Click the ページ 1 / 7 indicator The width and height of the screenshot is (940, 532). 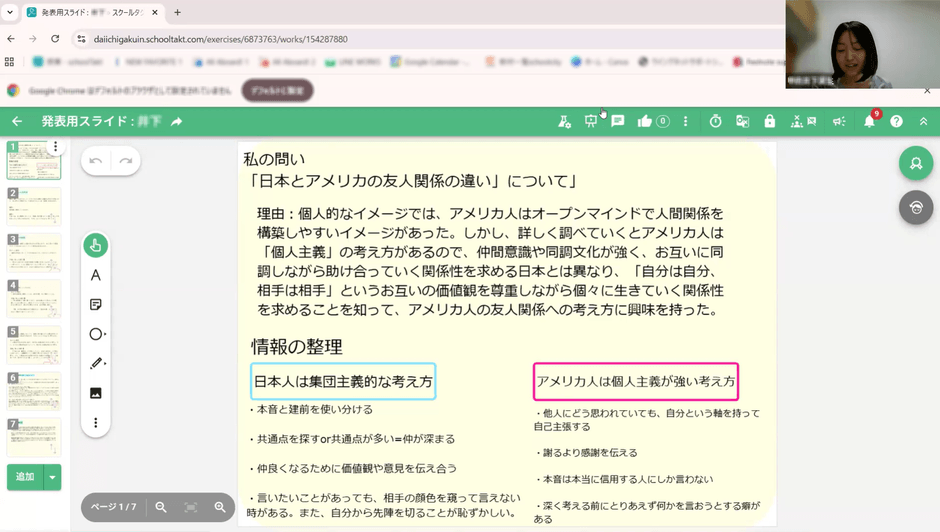coord(113,507)
